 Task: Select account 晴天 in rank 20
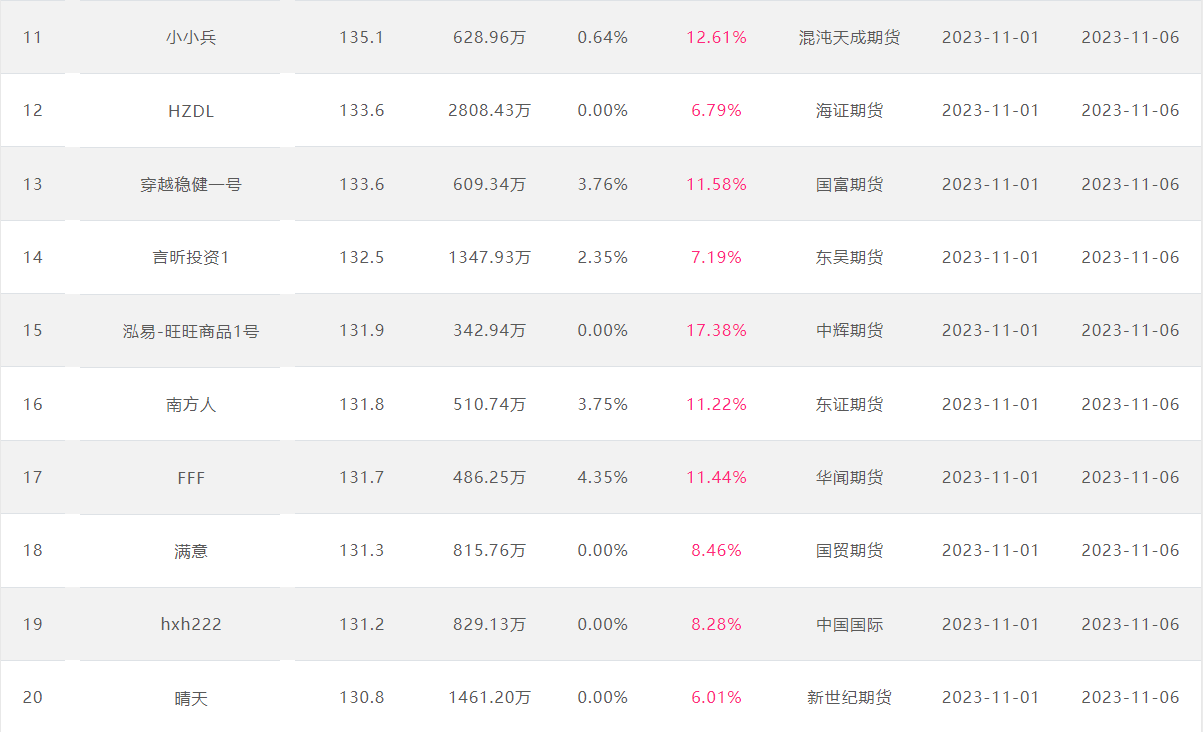point(191,698)
